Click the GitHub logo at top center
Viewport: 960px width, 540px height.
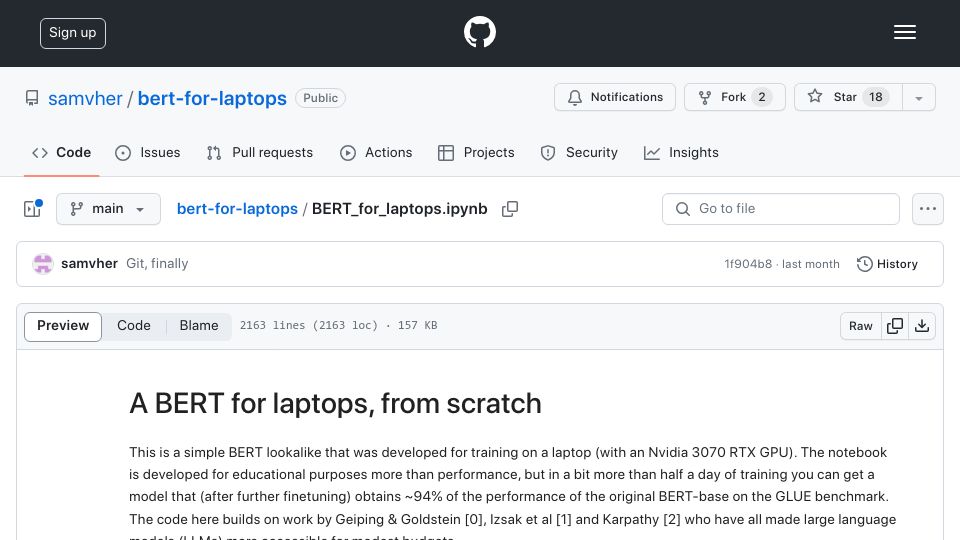click(479, 32)
